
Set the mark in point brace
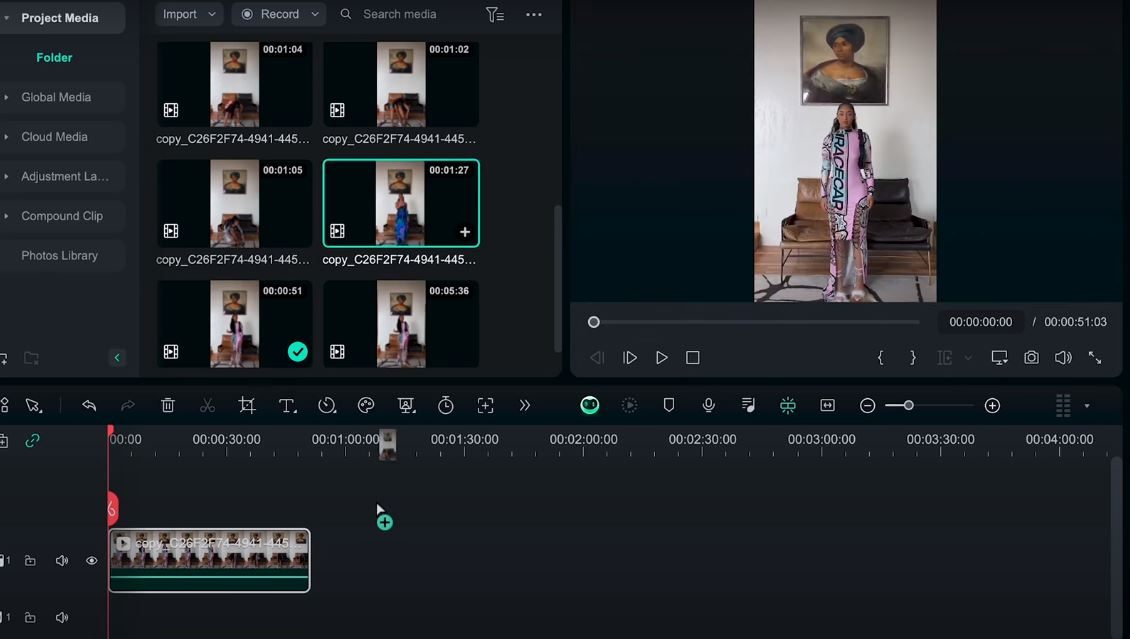coord(880,357)
